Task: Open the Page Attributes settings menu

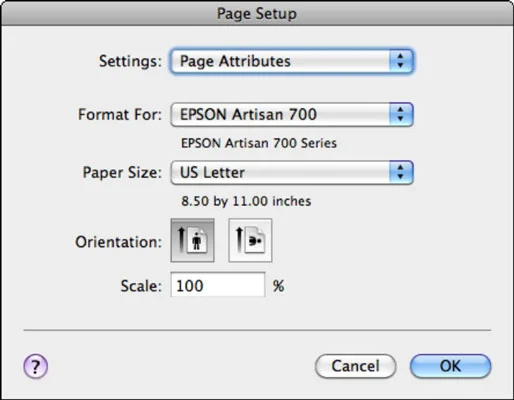Action: click(x=292, y=61)
